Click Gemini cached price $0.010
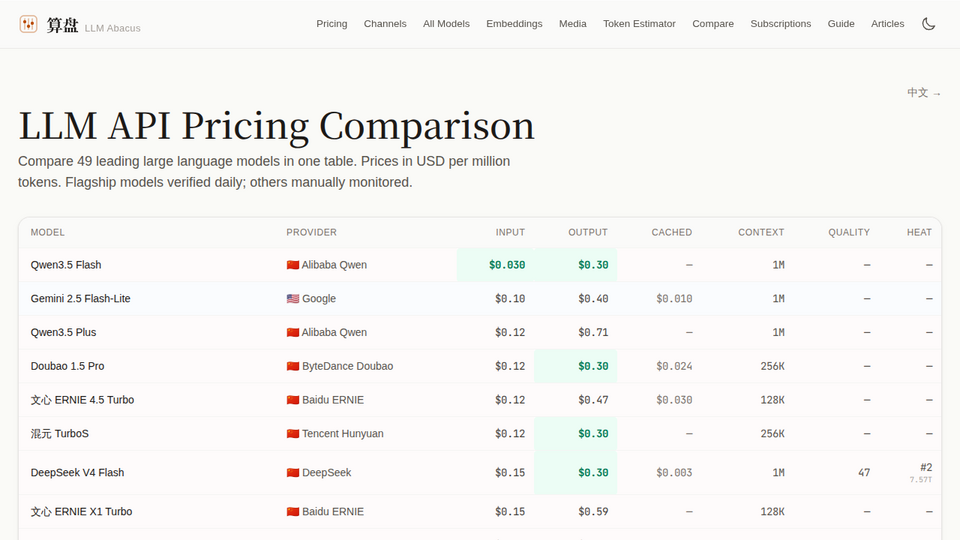 [674, 299]
